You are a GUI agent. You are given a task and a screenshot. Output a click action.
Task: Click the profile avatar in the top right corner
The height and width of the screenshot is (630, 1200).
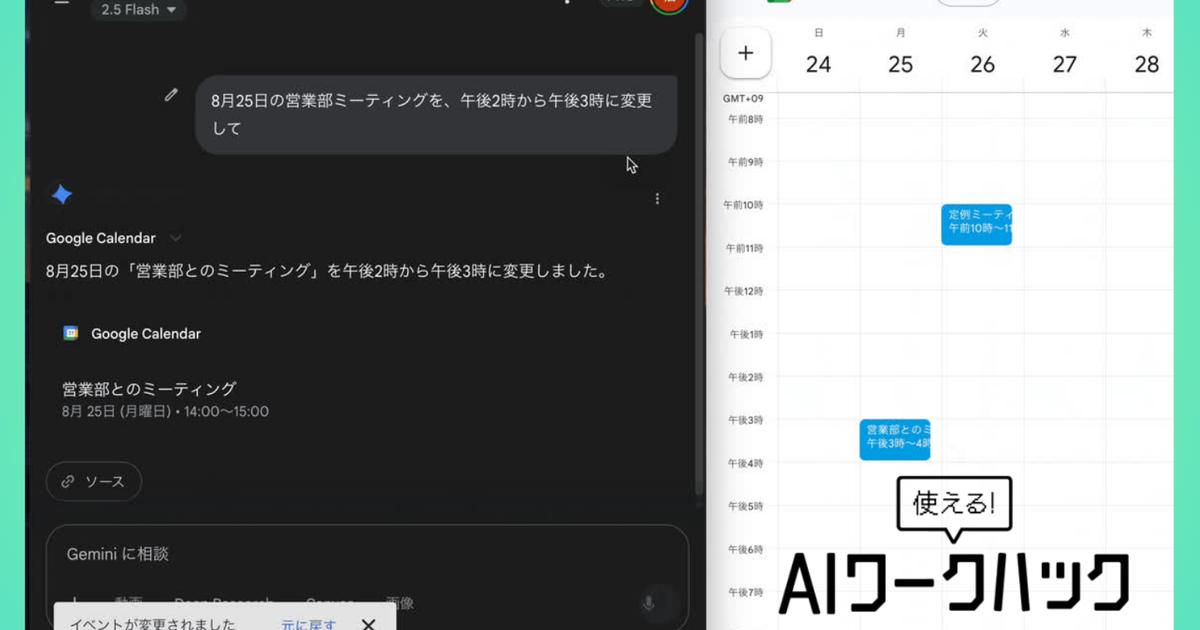click(669, 4)
